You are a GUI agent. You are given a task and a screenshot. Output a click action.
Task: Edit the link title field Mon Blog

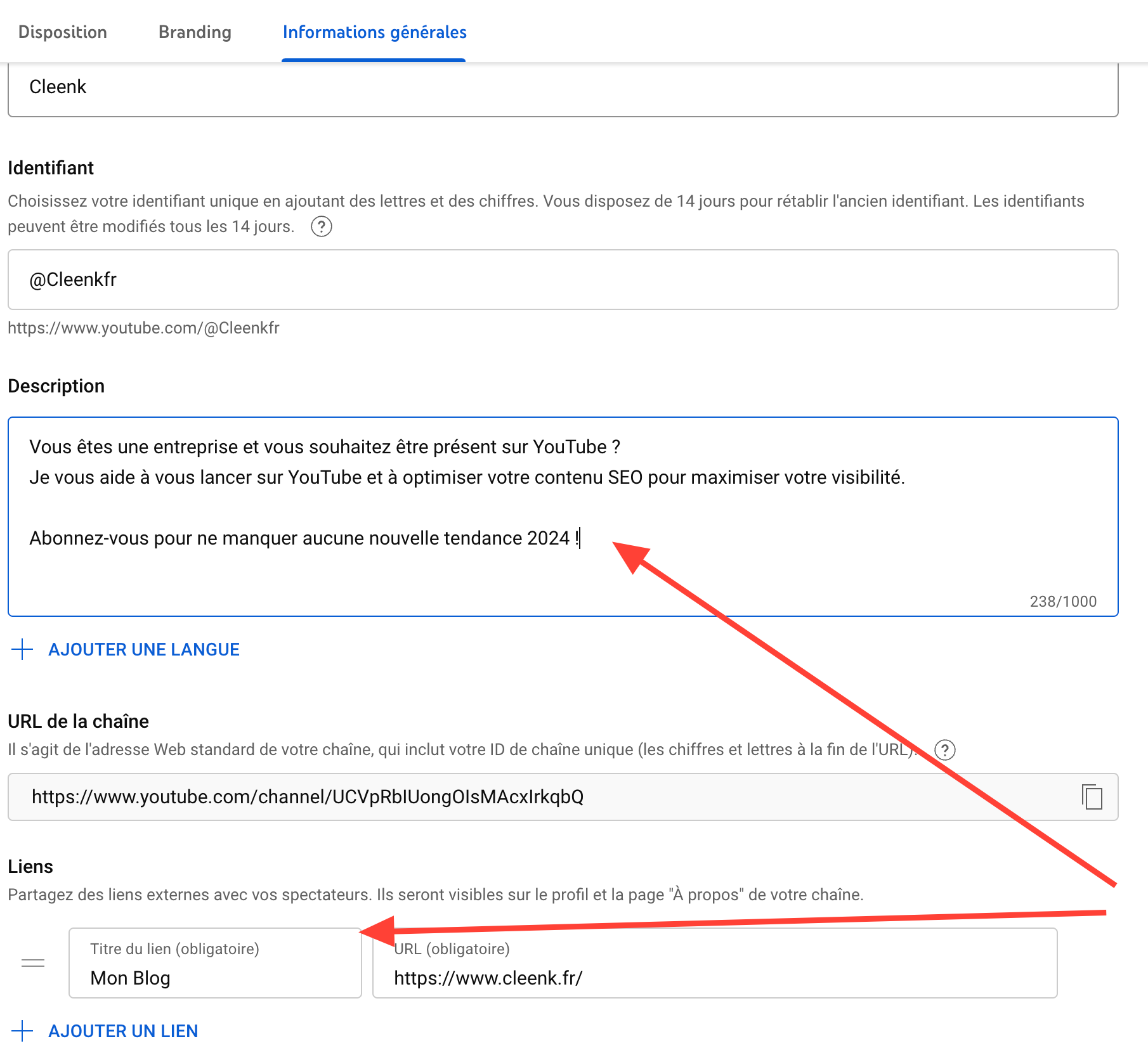[x=215, y=963]
